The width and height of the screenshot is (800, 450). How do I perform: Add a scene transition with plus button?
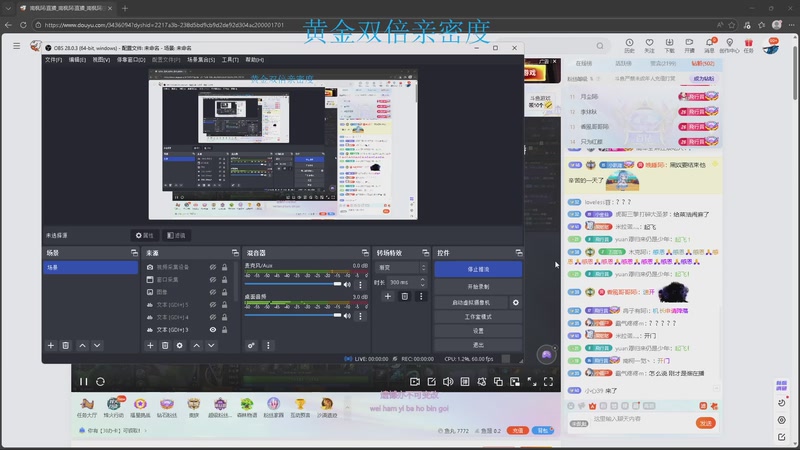[388, 296]
